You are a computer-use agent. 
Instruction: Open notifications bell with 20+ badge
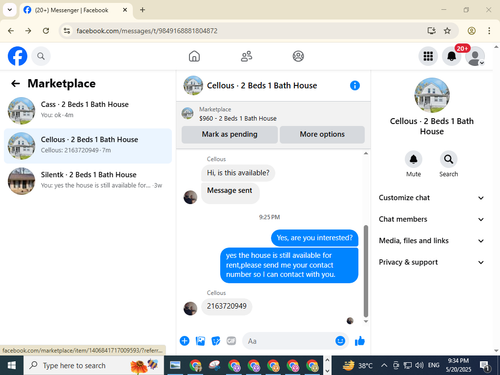(451, 56)
